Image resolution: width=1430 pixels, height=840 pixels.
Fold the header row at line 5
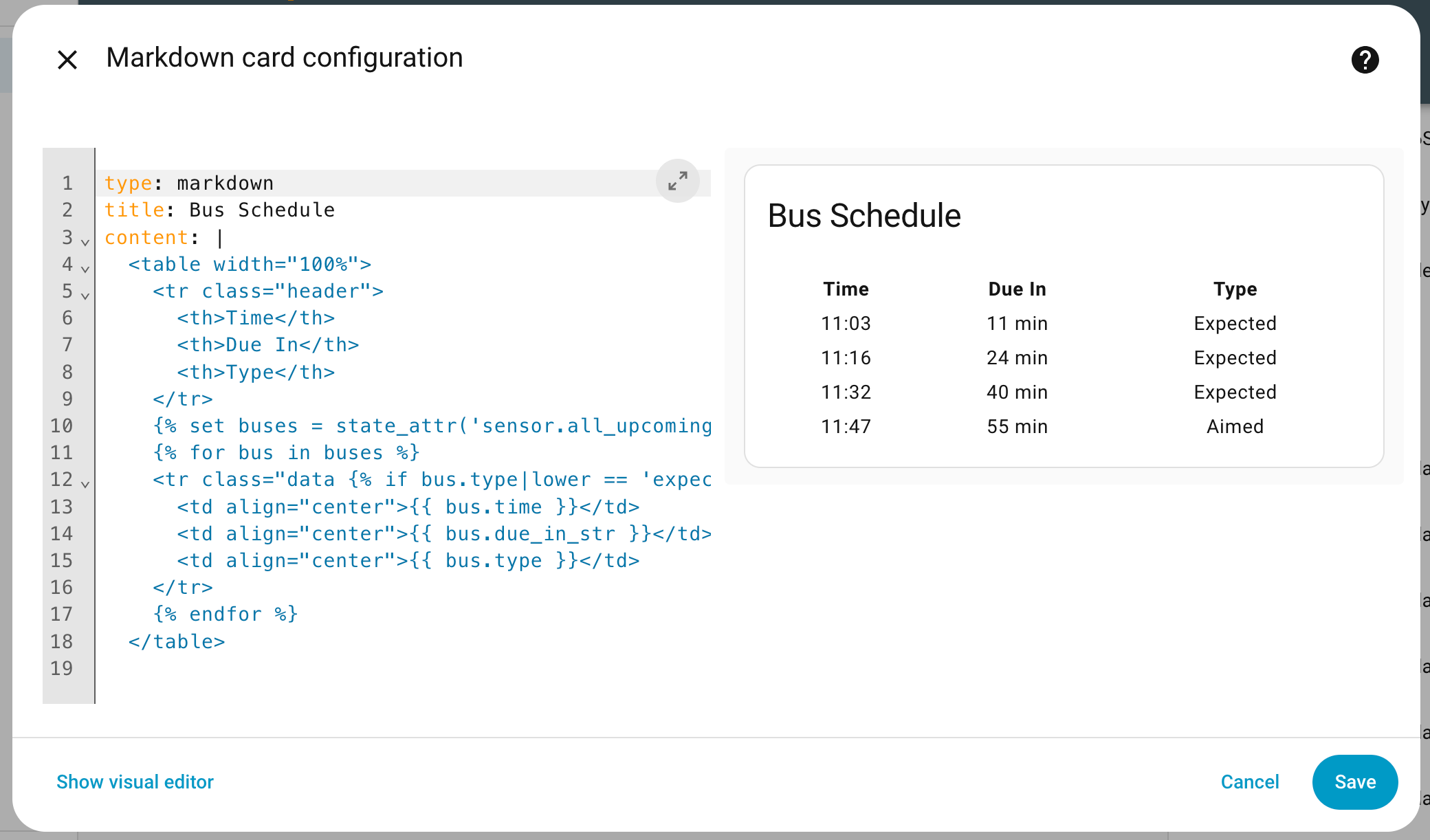[x=85, y=296]
